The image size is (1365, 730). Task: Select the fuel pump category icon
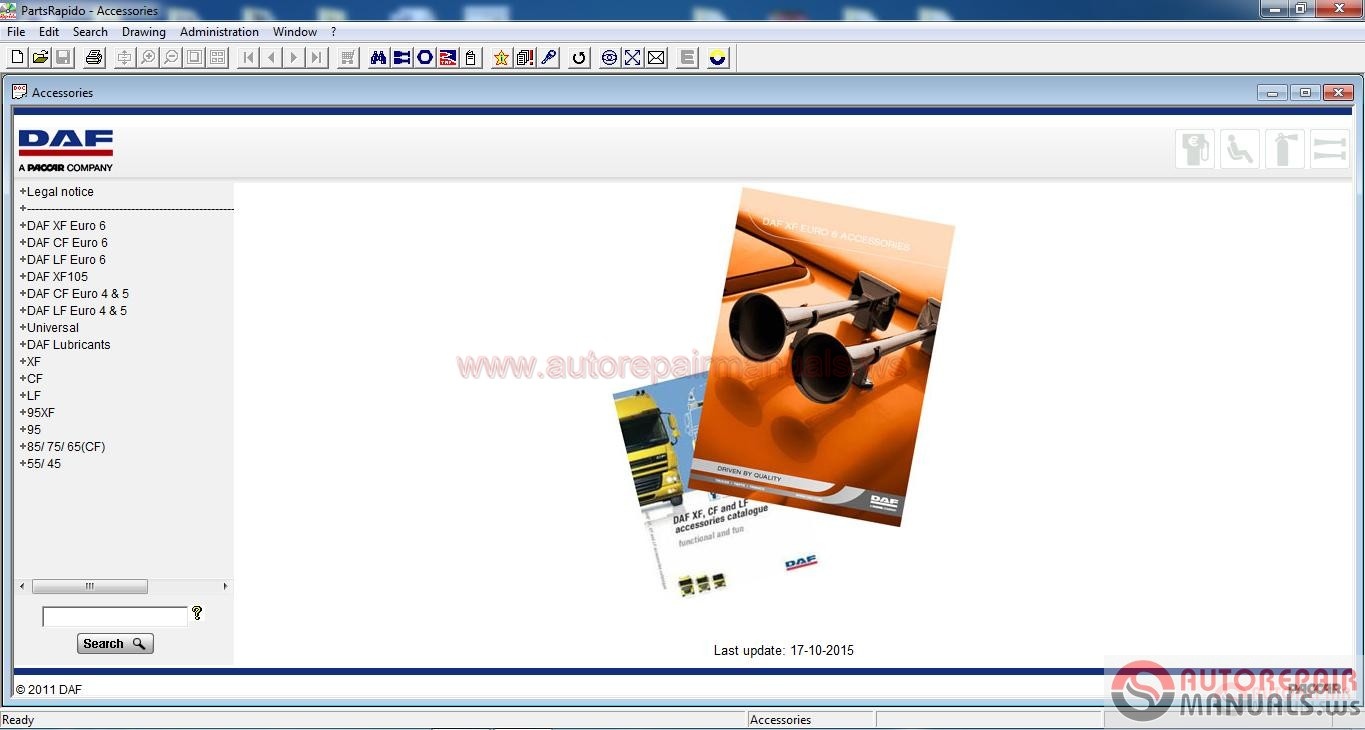[x=1195, y=150]
